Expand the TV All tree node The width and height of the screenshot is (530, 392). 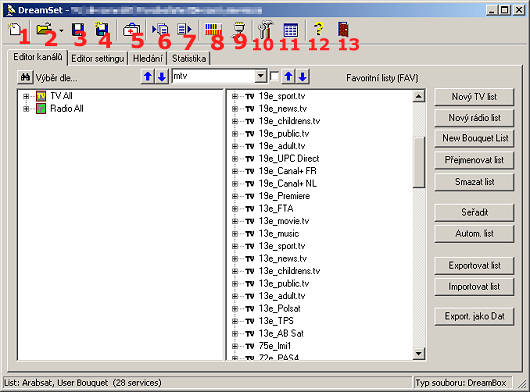click(26, 96)
